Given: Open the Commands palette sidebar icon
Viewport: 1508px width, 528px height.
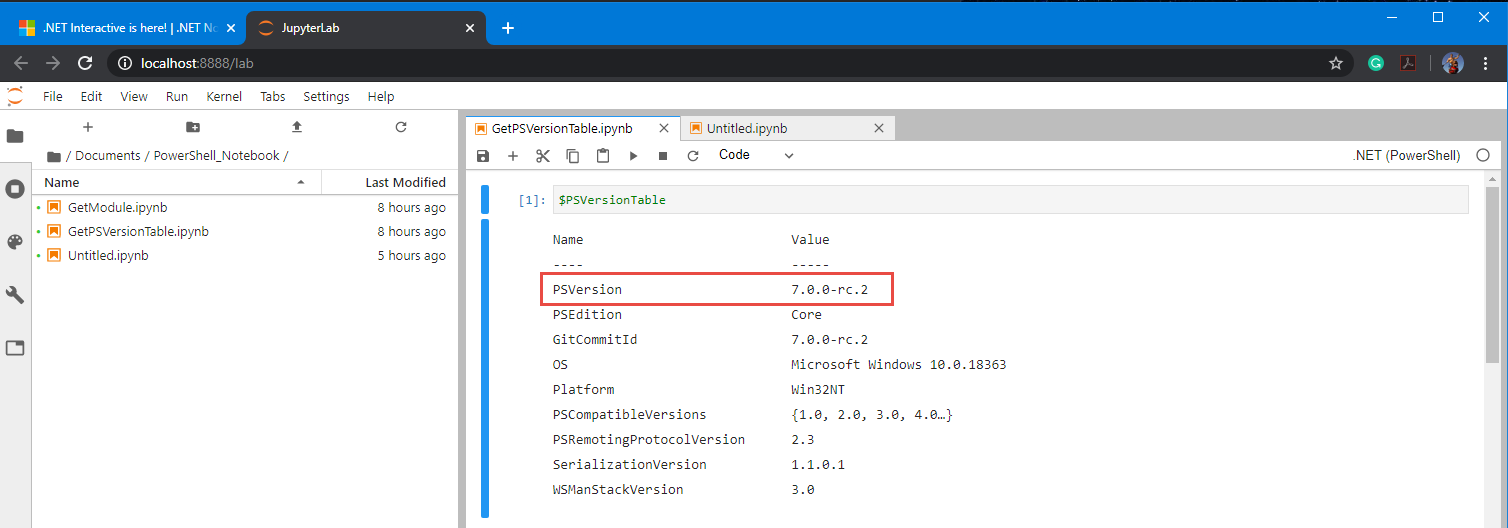Looking at the screenshot, I should (15, 242).
